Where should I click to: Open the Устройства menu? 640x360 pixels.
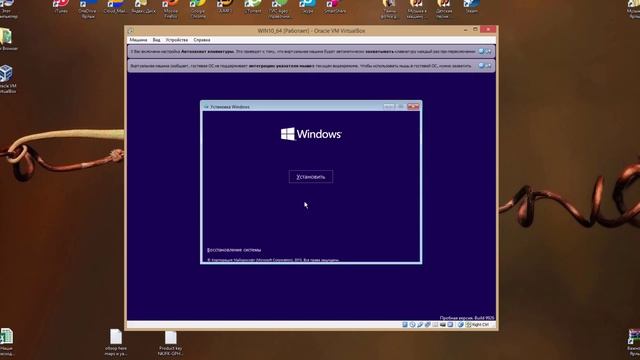[x=177, y=40]
